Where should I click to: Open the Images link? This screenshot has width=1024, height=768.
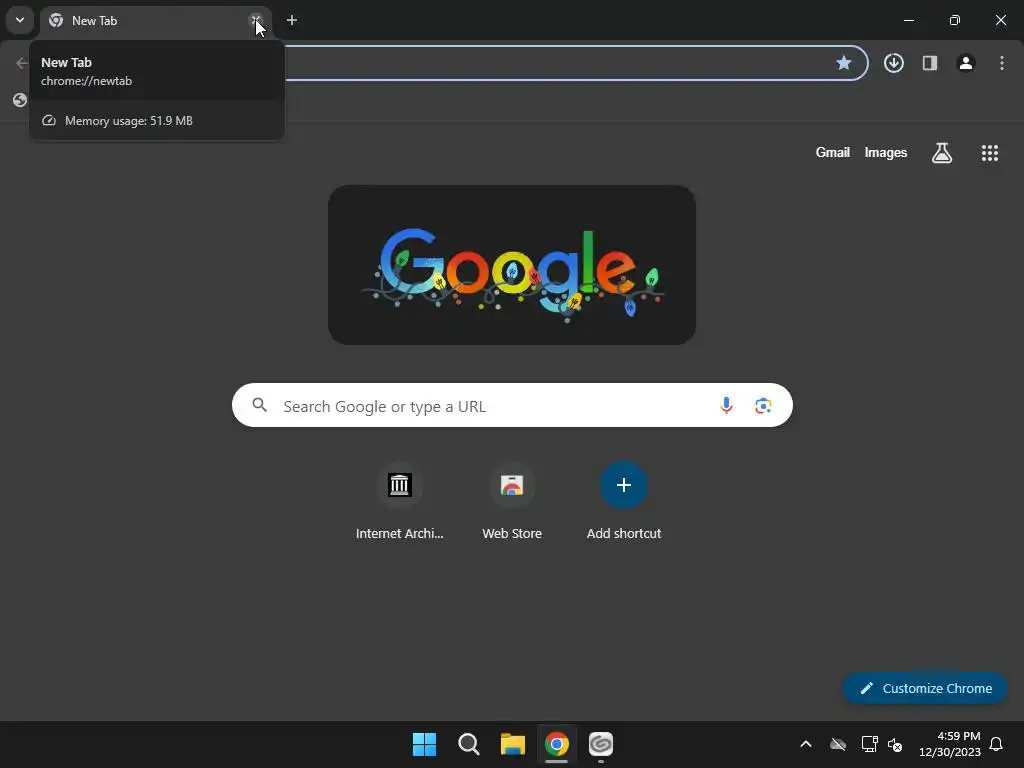[886, 152]
